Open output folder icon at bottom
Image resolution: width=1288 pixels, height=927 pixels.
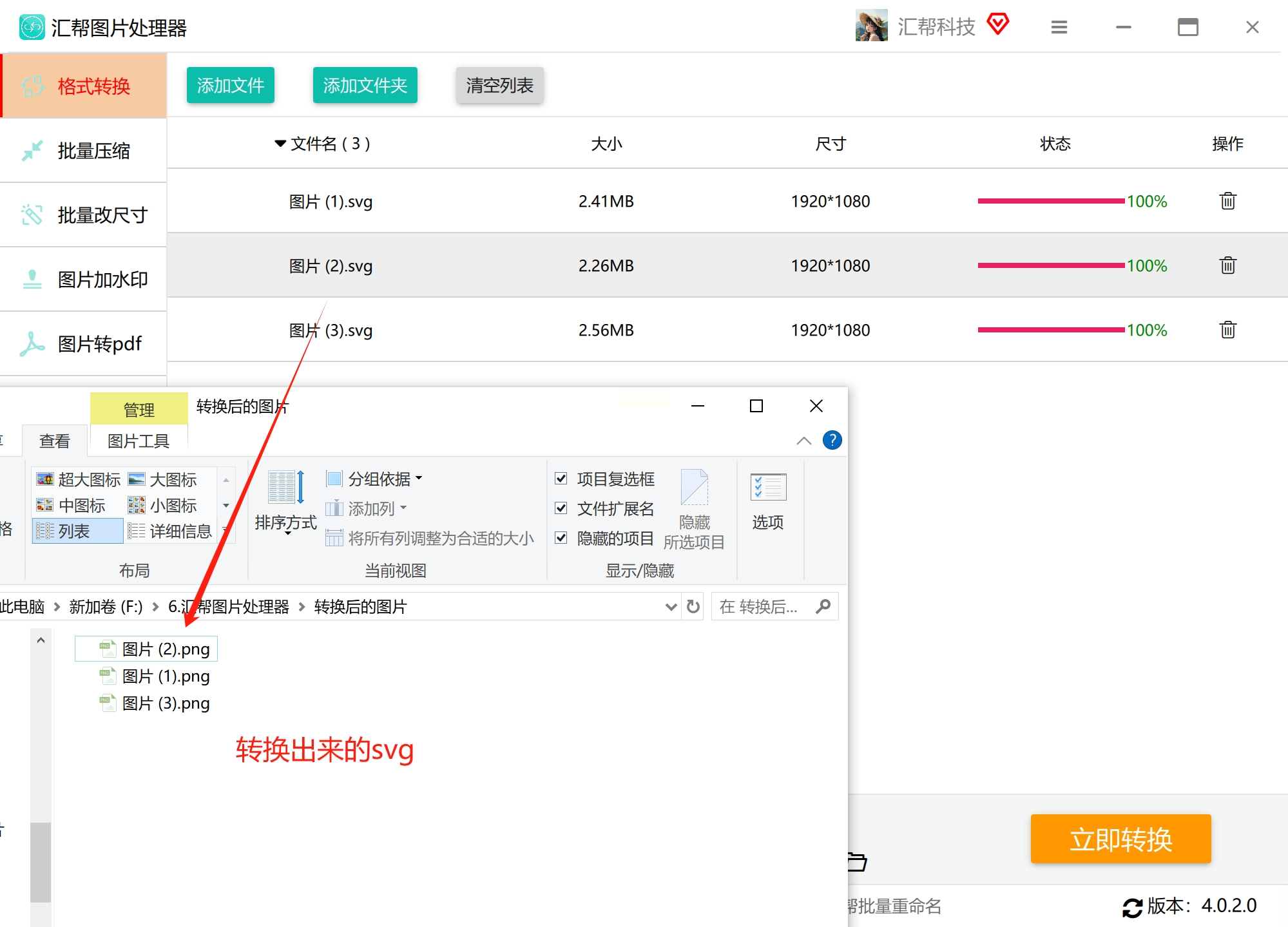(857, 861)
